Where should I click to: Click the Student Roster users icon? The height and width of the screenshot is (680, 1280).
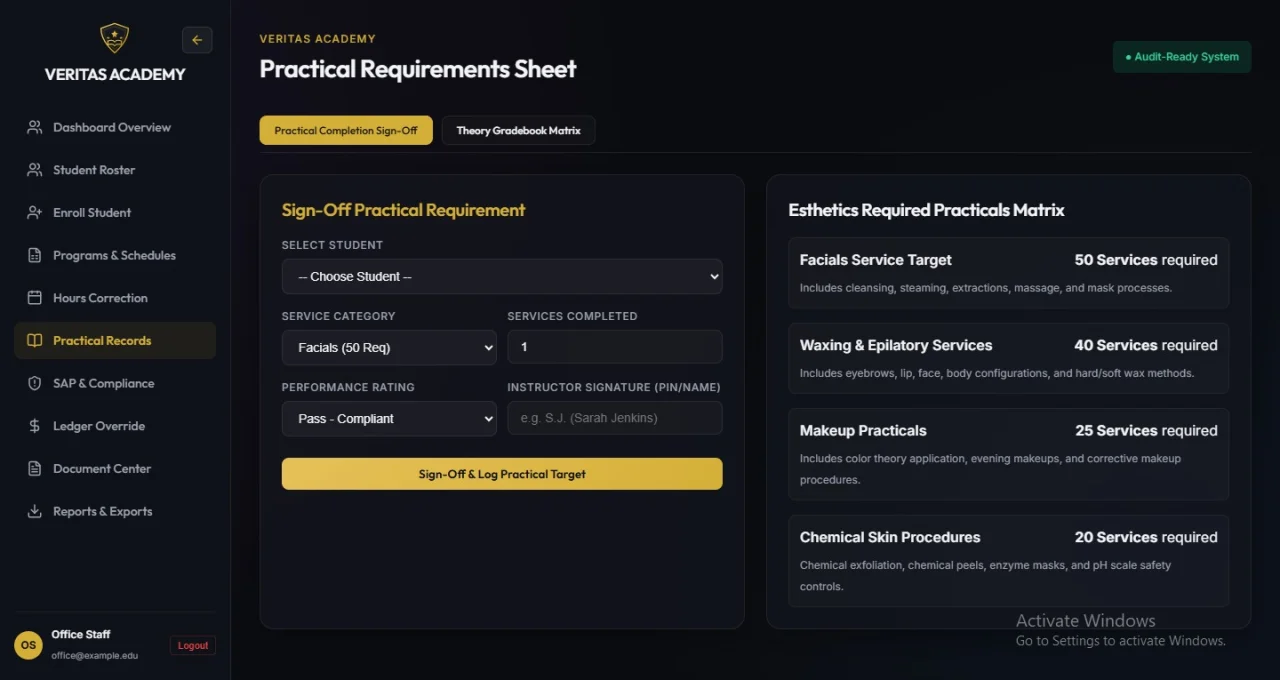coord(35,170)
